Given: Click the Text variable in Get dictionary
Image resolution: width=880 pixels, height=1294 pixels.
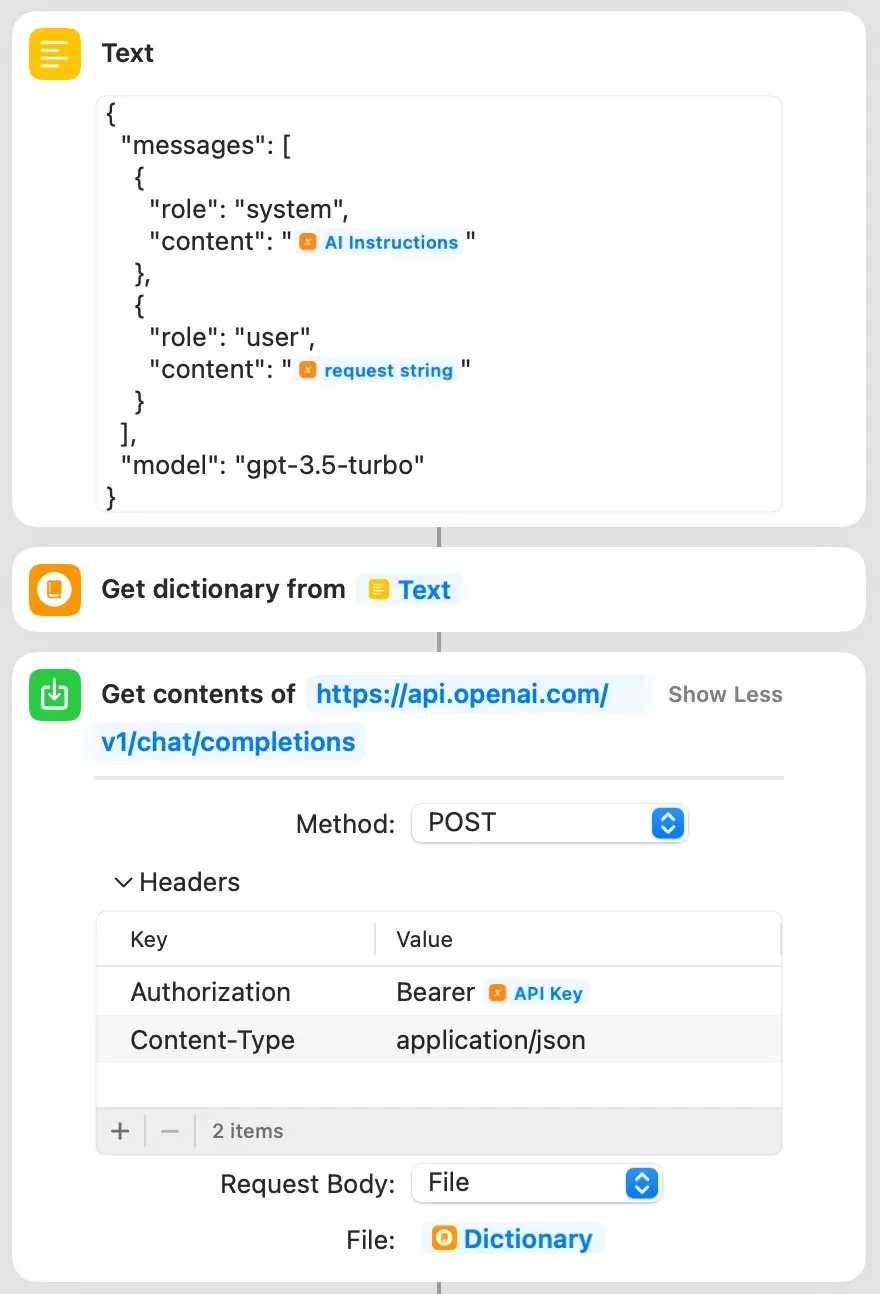Looking at the screenshot, I should coord(411,590).
